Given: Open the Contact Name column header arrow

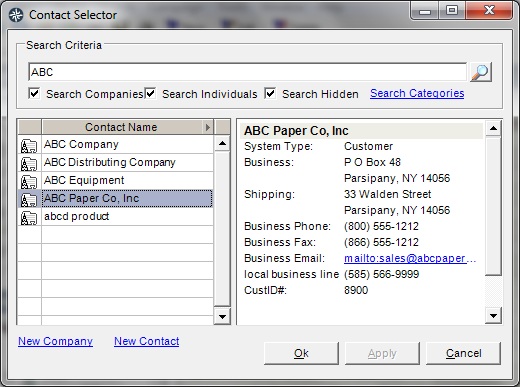Looking at the screenshot, I should (208, 127).
